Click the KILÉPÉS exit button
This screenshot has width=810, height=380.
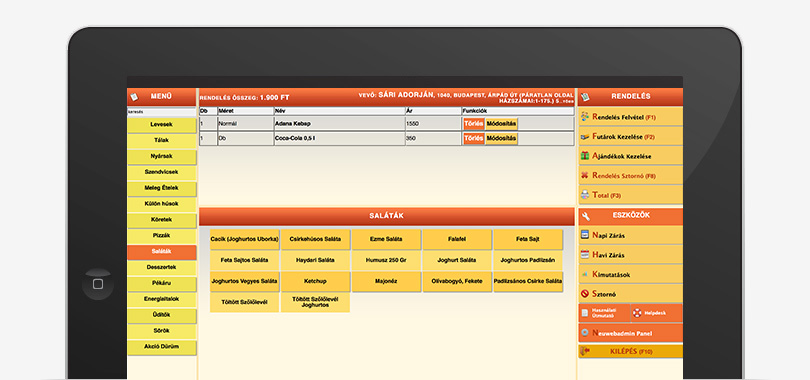click(x=630, y=352)
